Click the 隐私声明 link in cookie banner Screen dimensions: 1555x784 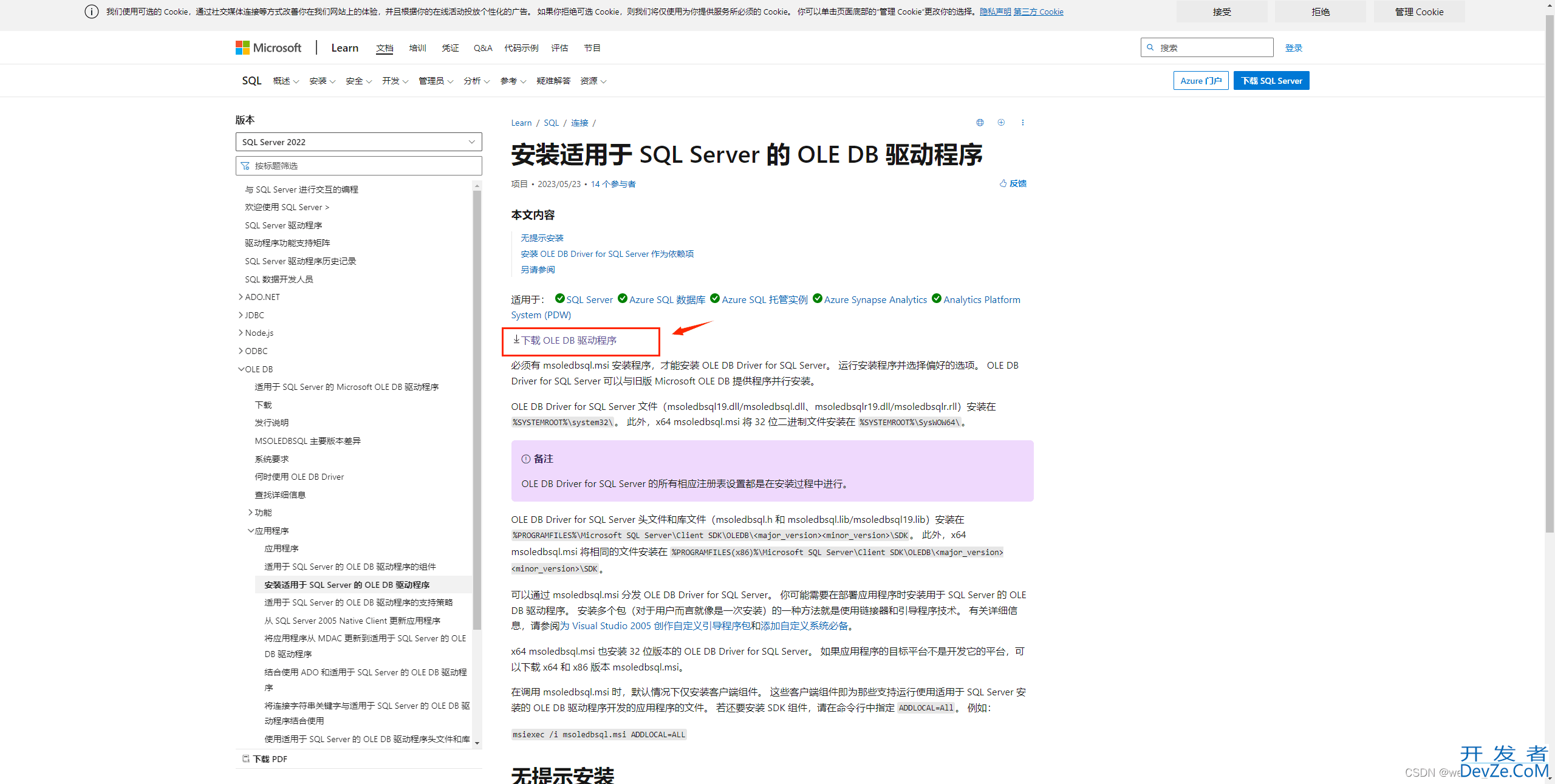pyautogui.click(x=995, y=12)
